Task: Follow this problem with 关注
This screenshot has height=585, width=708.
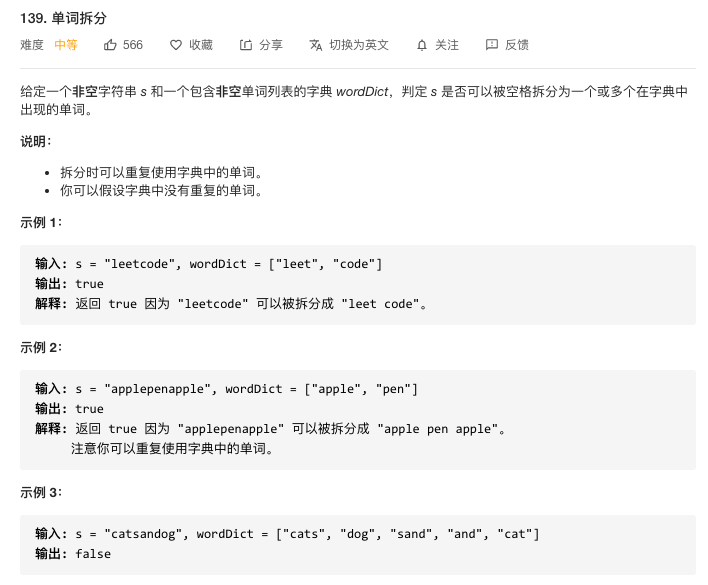Action: (447, 45)
